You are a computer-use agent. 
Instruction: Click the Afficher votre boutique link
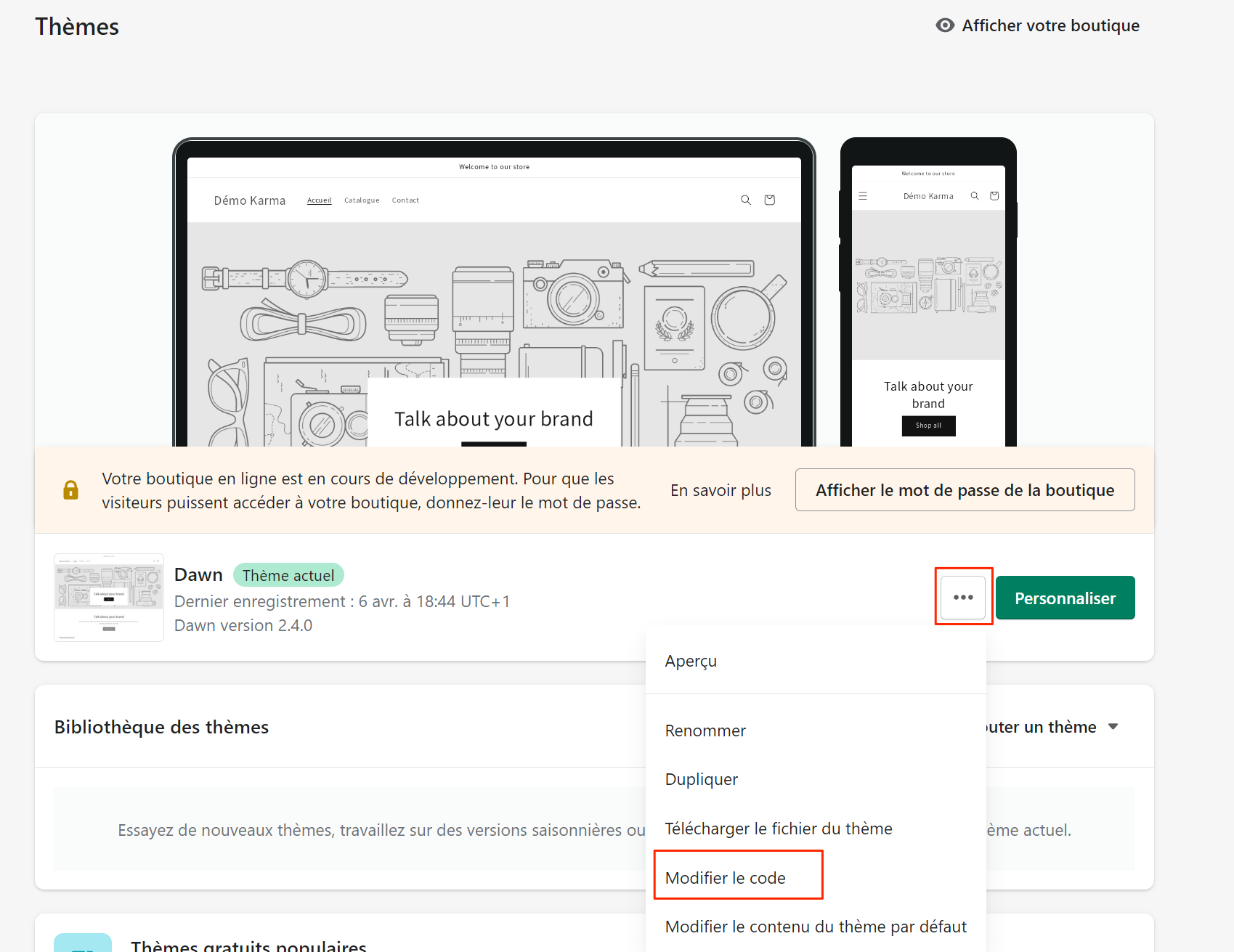tap(1050, 25)
